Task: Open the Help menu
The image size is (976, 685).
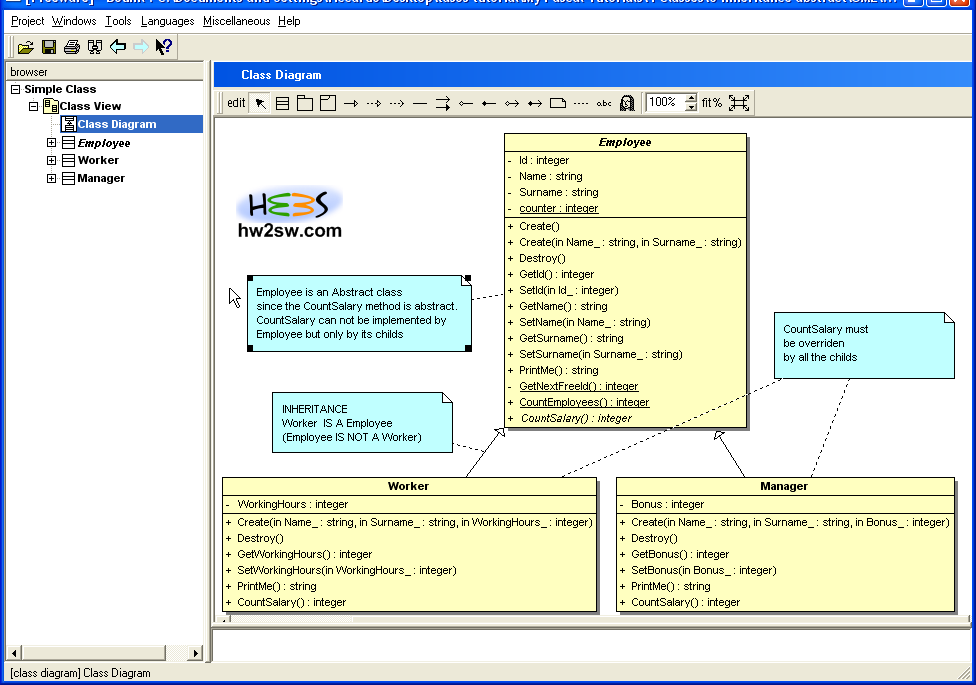Action: (x=289, y=21)
